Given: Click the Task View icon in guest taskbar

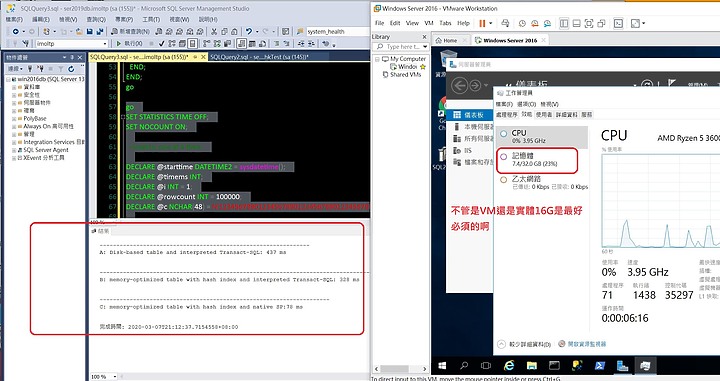Looking at the screenshot, I should [486, 366].
